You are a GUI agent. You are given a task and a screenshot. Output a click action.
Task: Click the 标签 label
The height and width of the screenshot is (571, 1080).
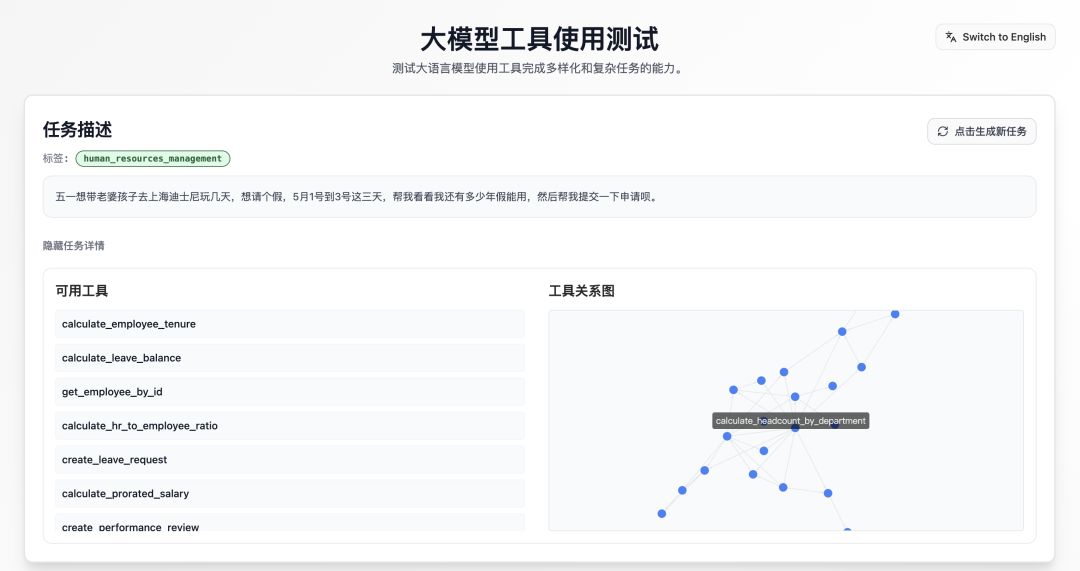[x=56, y=158]
